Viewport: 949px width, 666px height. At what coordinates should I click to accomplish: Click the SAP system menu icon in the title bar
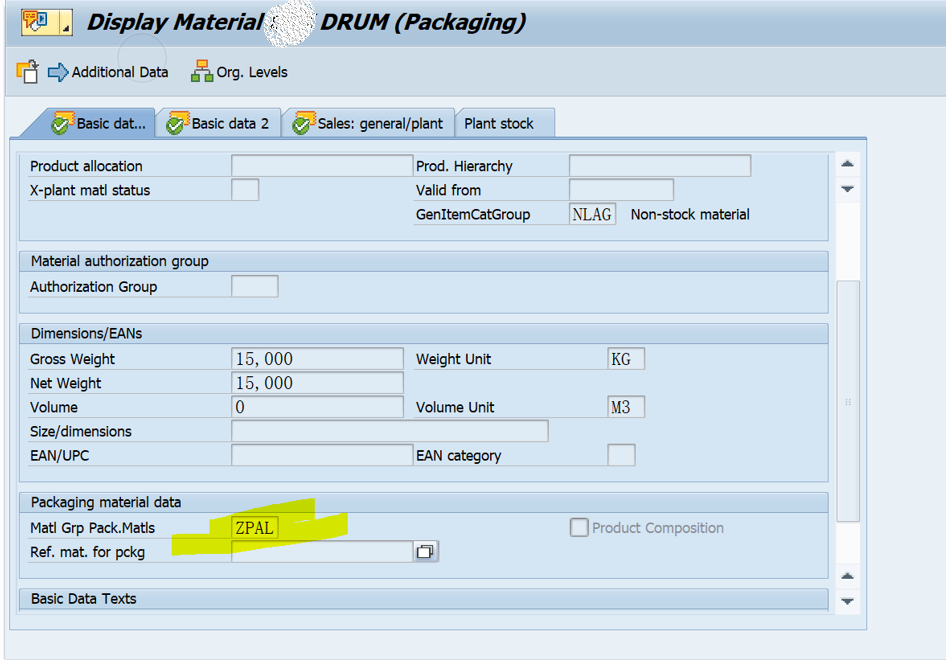pyautogui.click(x=33, y=20)
